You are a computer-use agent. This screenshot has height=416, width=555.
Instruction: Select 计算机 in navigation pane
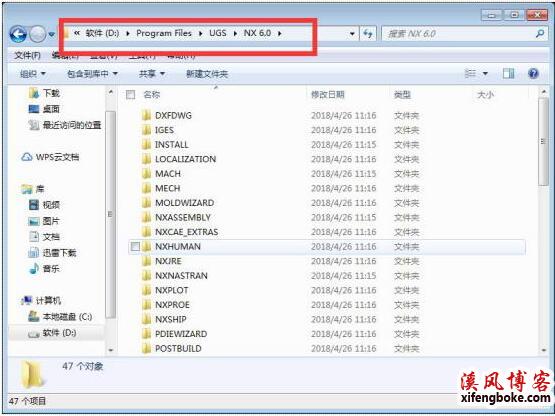pyautogui.click(x=41, y=301)
